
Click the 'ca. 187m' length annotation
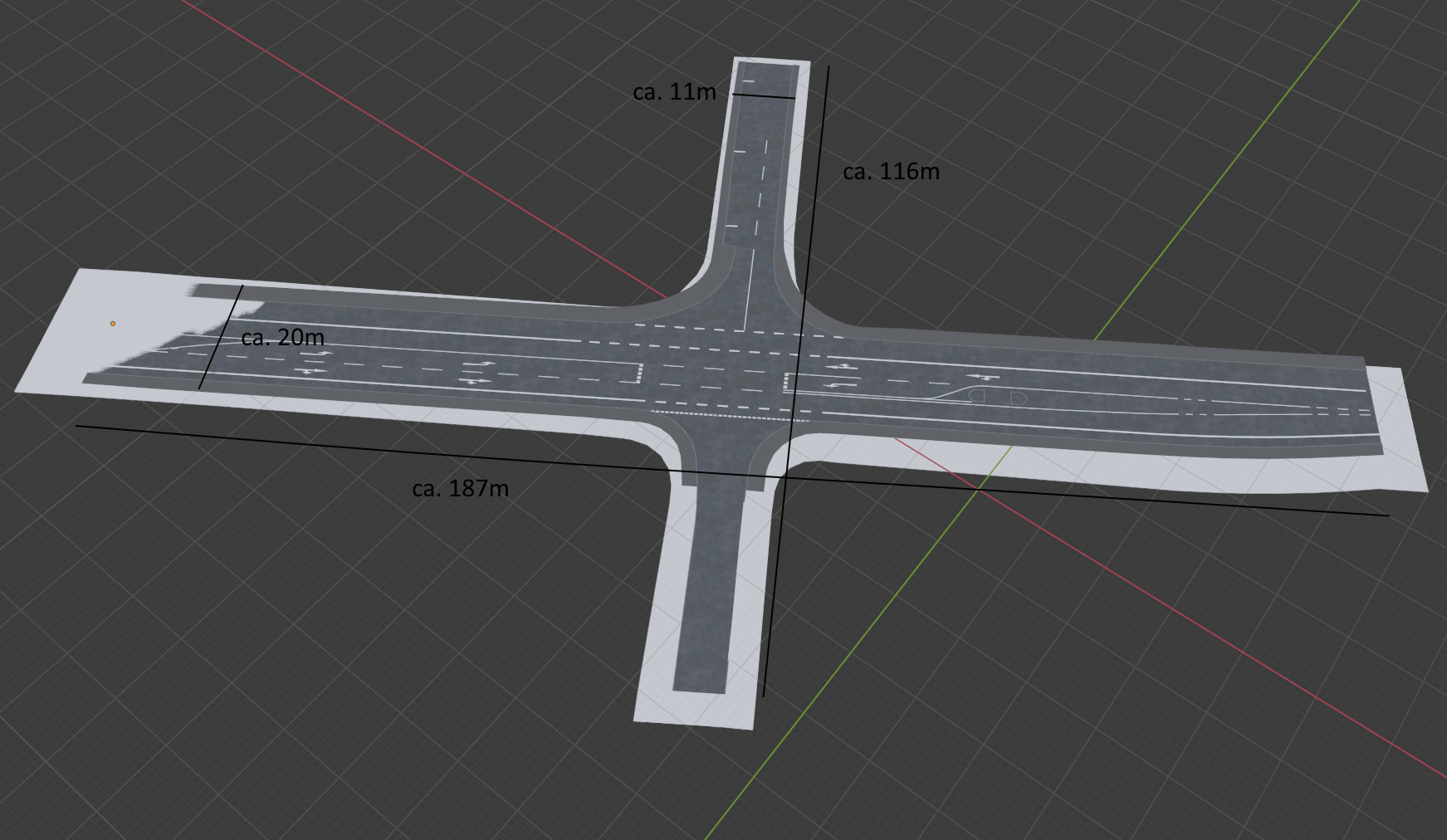click(x=460, y=489)
